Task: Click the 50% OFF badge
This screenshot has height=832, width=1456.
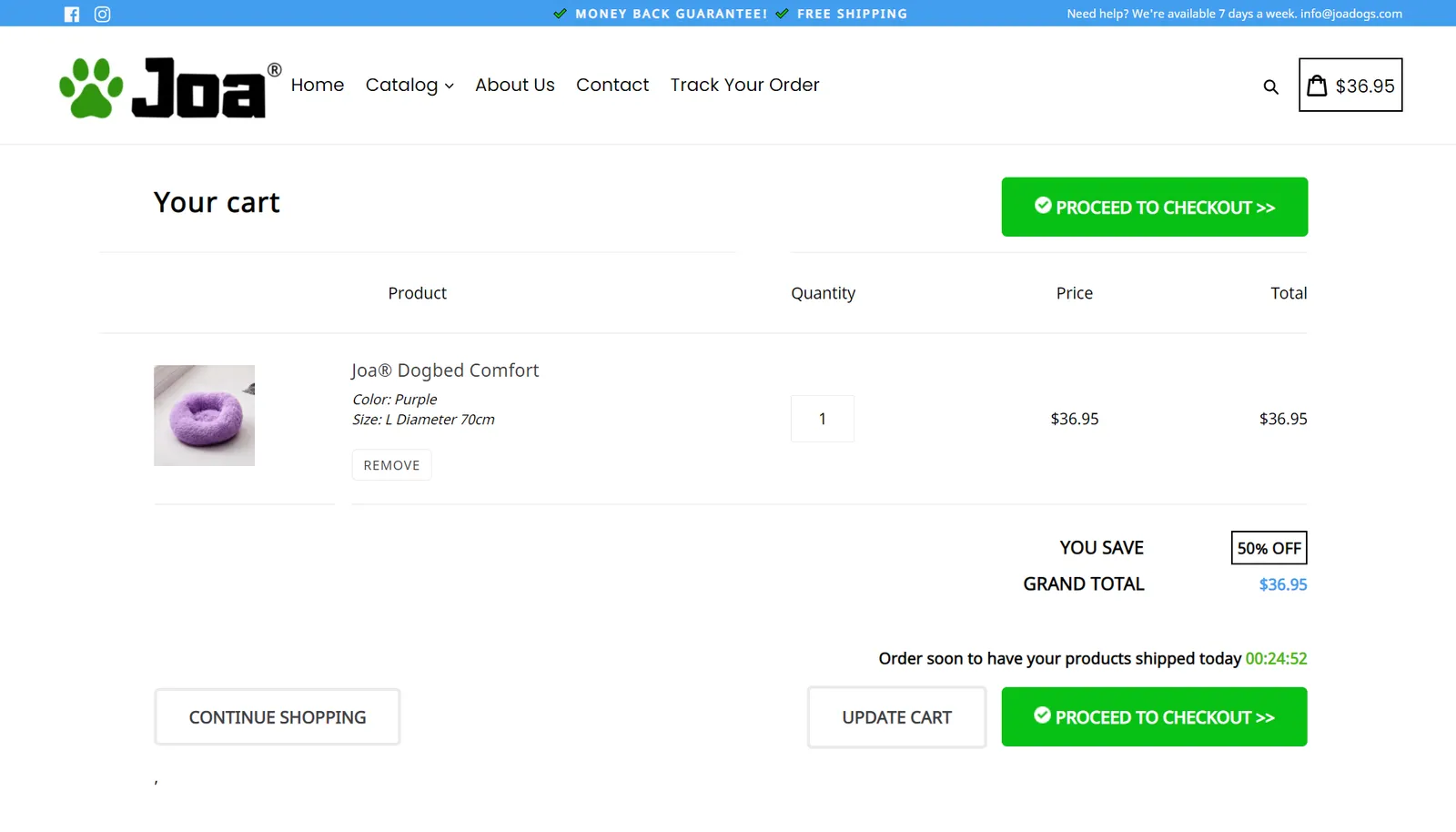Action: 1269,548
